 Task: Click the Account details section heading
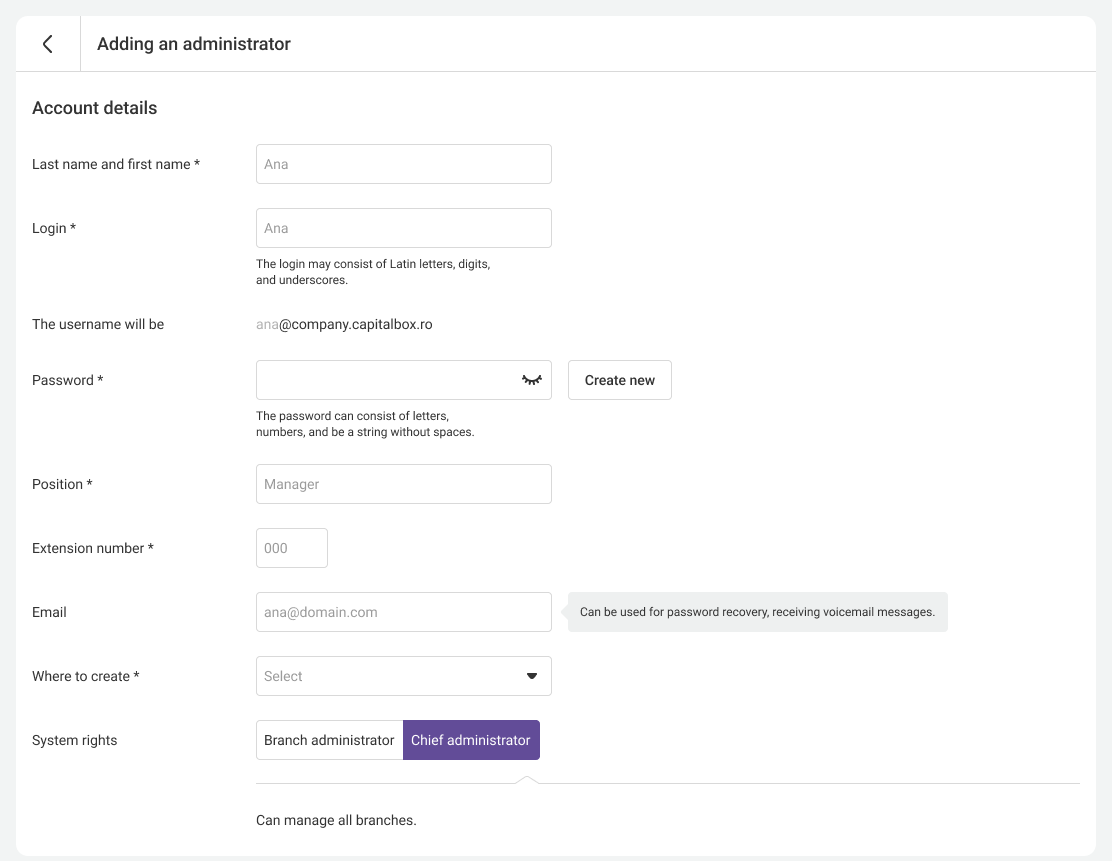click(94, 108)
